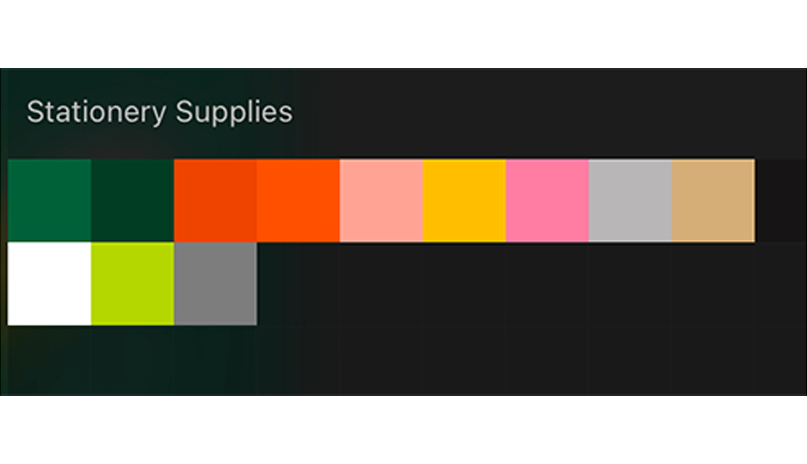Pick the light silver gray swatch

click(630, 200)
